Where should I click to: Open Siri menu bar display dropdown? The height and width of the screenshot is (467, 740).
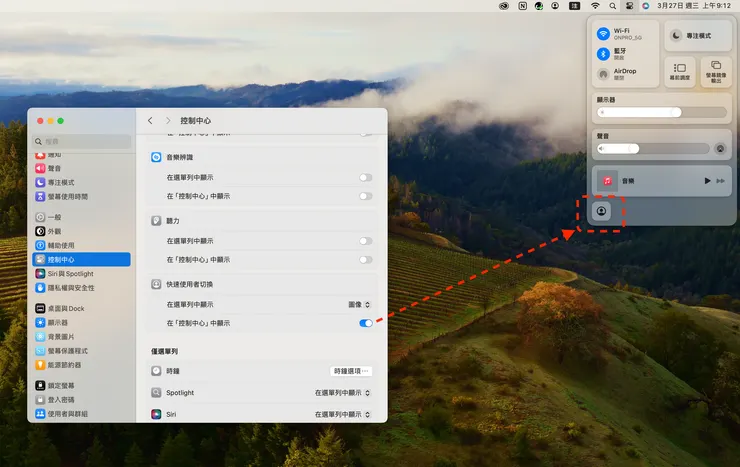[342, 415]
